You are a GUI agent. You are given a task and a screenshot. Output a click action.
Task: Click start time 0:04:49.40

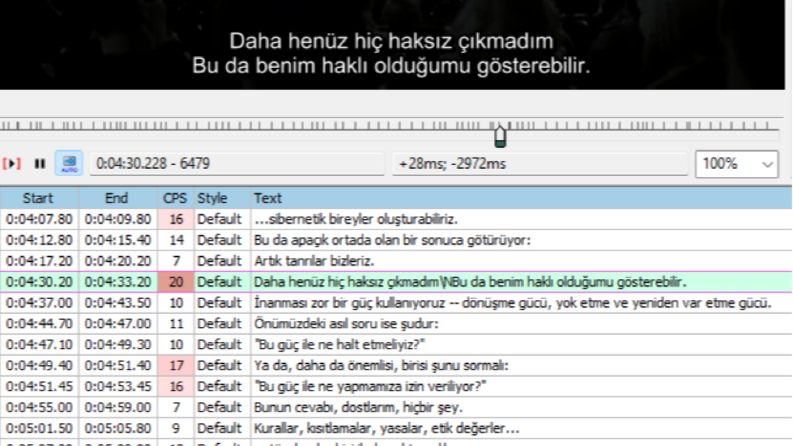[39, 366]
